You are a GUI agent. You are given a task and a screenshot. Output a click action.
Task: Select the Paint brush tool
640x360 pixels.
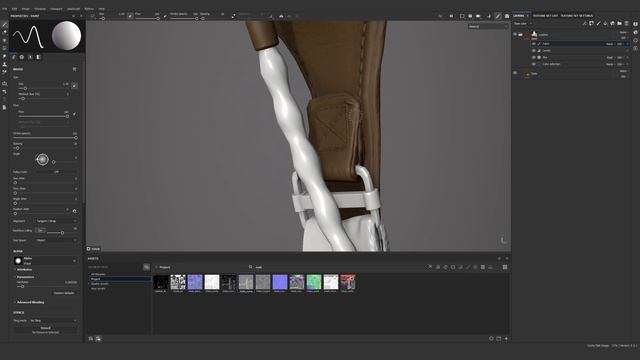[x=4, y=24]
